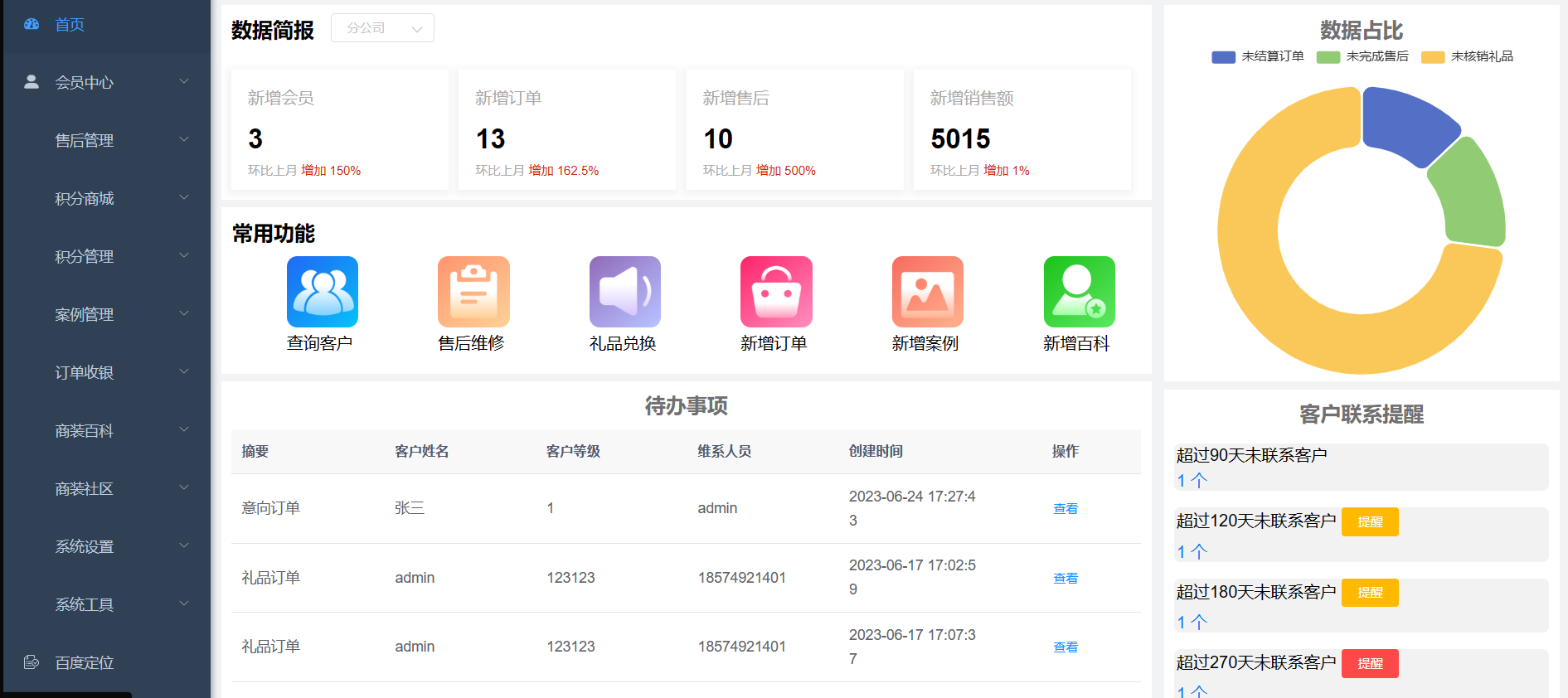Click the 1 个 count under 超过120天未联系客户

pyautogui.click(x=1192, y=551)
